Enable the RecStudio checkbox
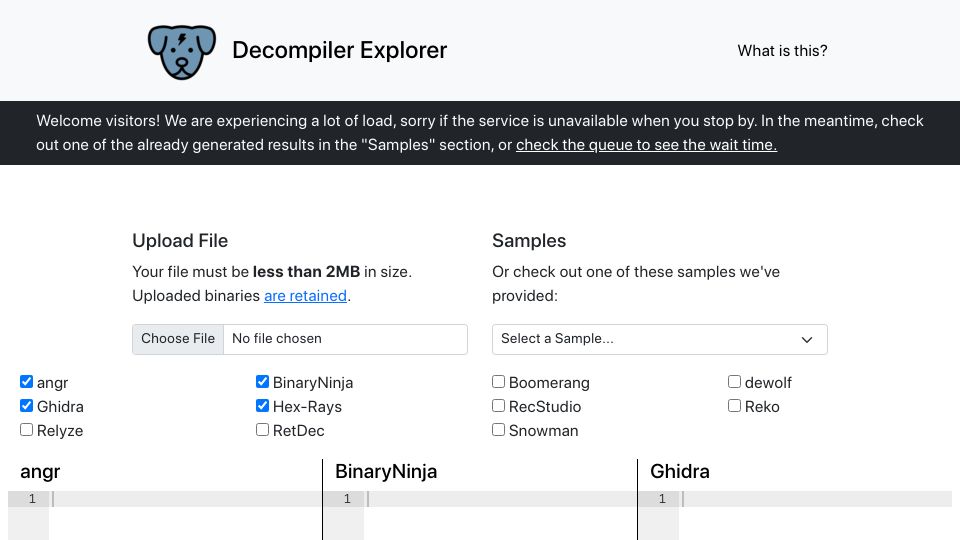This screenshot has height=540, width=960. click(498, 406)
